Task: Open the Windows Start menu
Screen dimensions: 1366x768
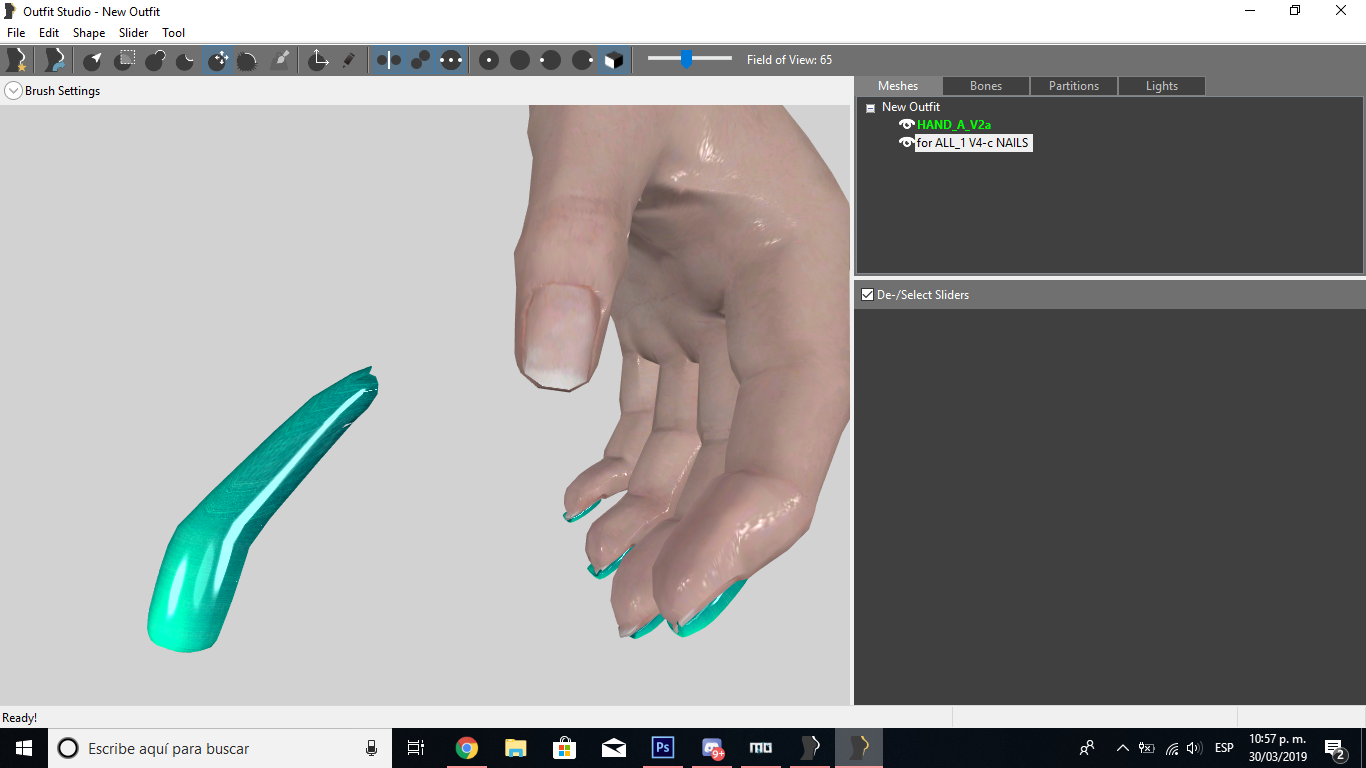Action: click(24, 748)
